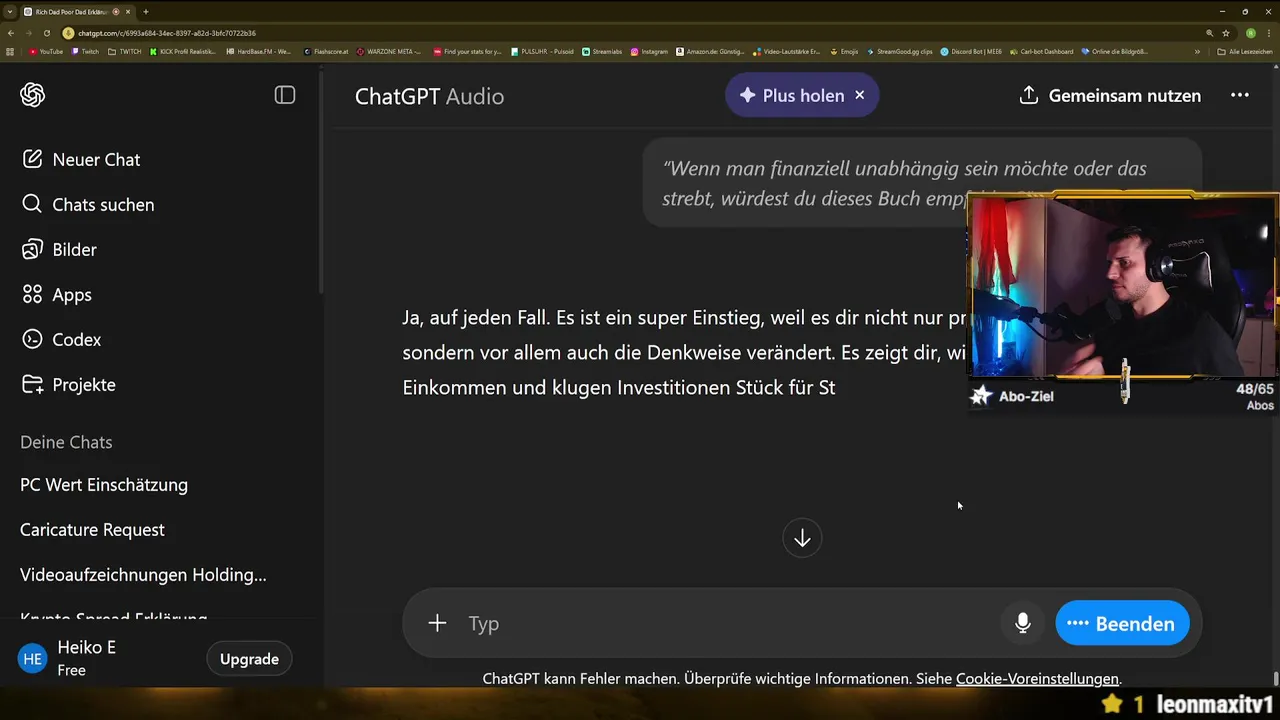Click the plus attachment icon in the composer
Viewport: 1280px width, 720px height.
[437, 623]
